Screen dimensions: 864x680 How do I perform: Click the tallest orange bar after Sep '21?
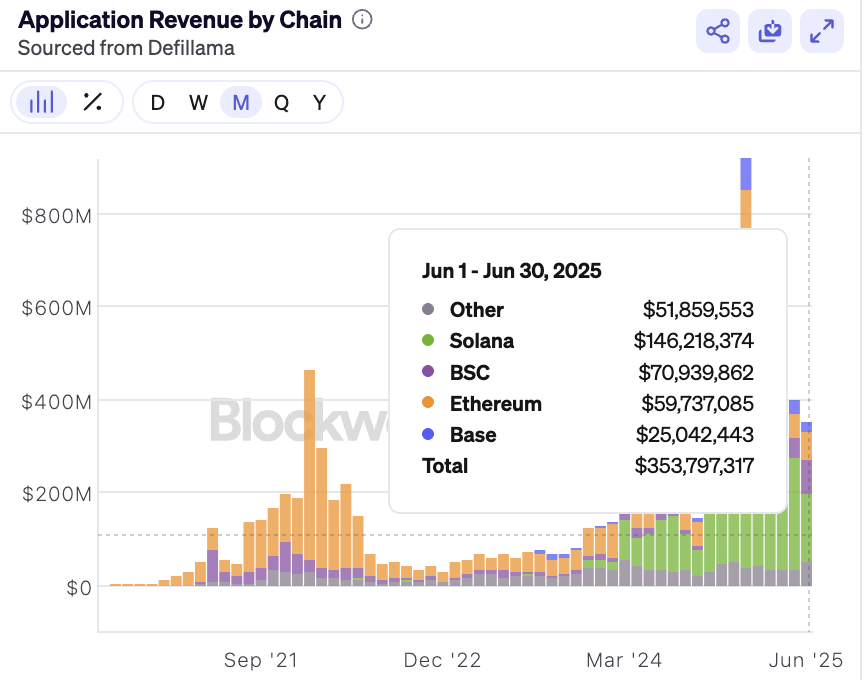310,477
